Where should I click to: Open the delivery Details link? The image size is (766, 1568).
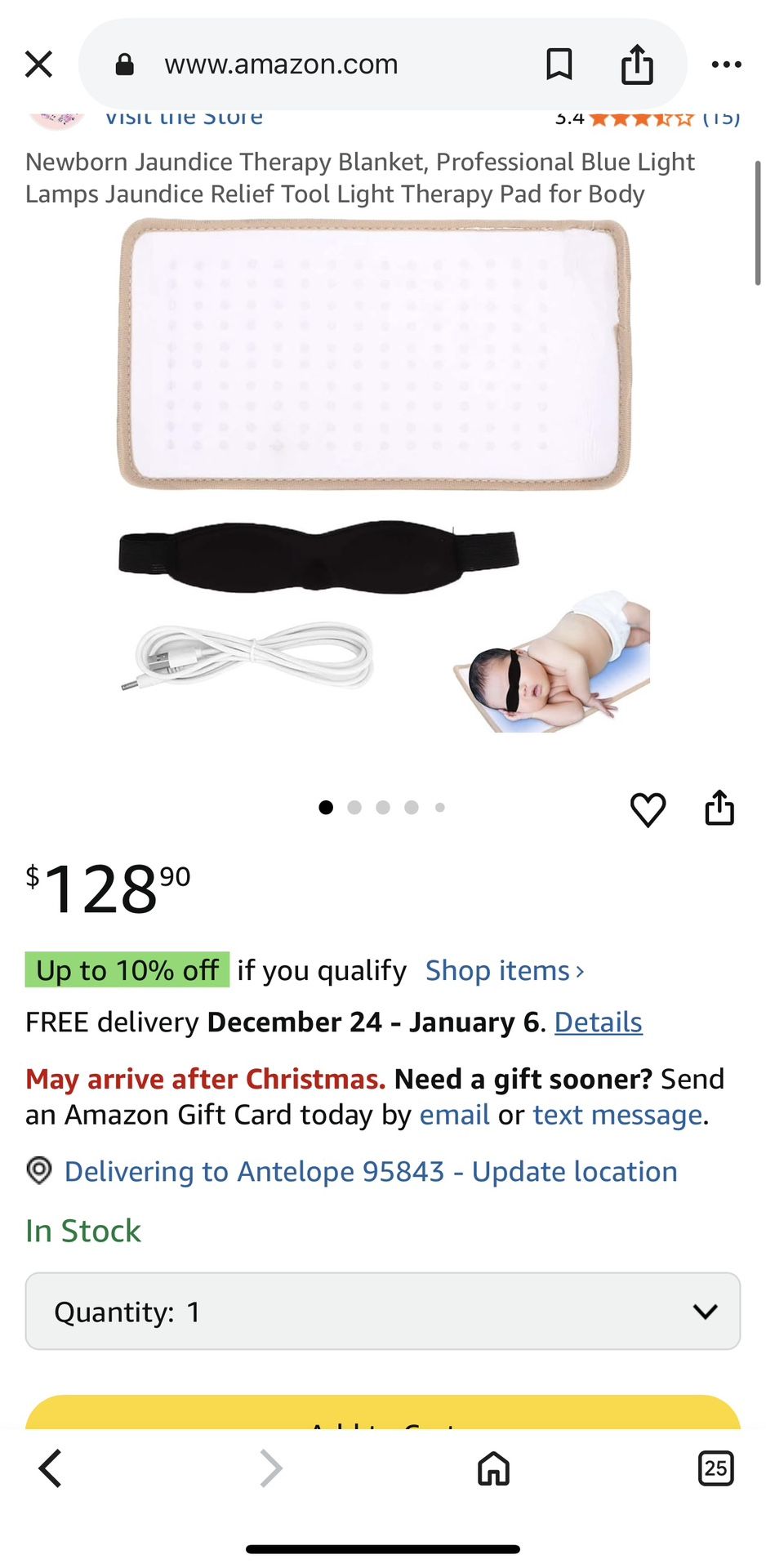599,1022
